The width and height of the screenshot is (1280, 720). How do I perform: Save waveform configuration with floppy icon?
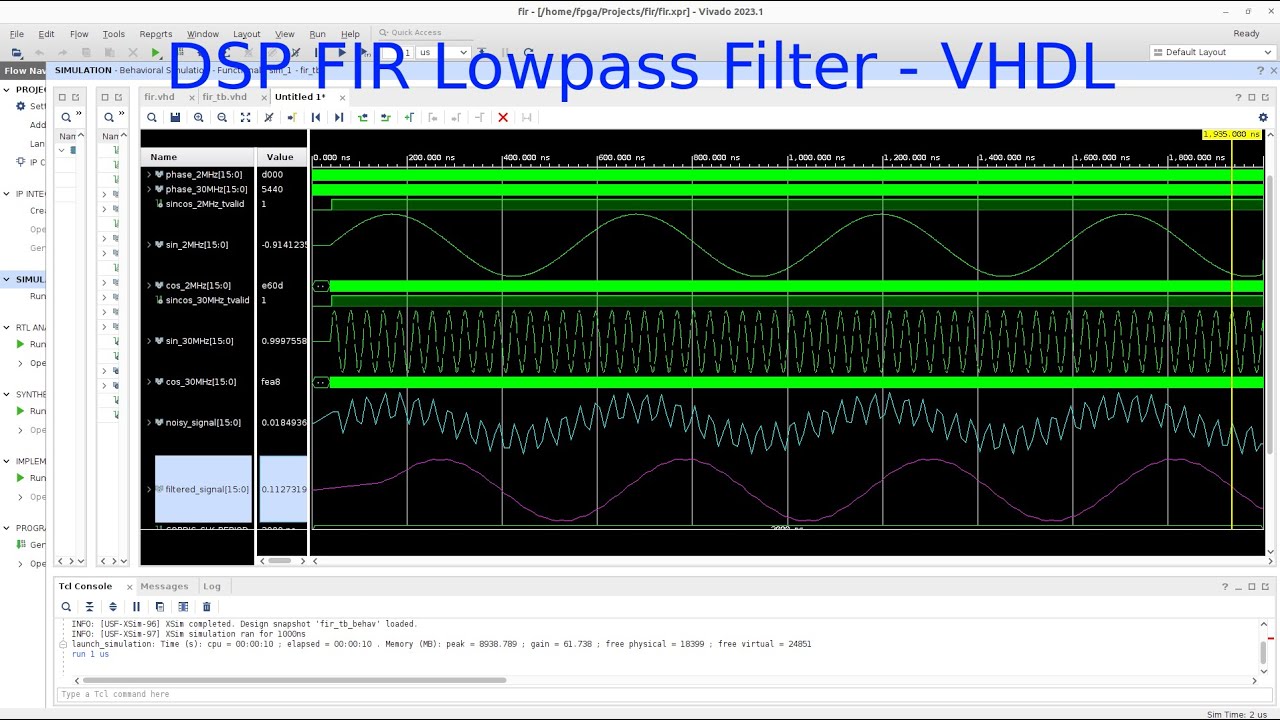[175, 117]
